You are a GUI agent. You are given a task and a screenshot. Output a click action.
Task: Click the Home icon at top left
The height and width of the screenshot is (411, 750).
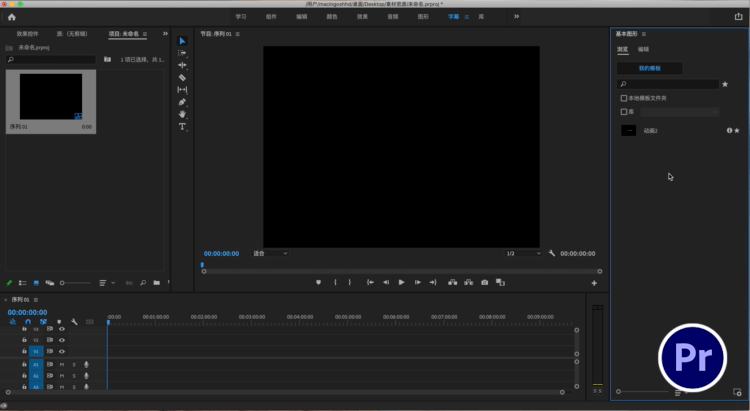(x=12, y=17)
